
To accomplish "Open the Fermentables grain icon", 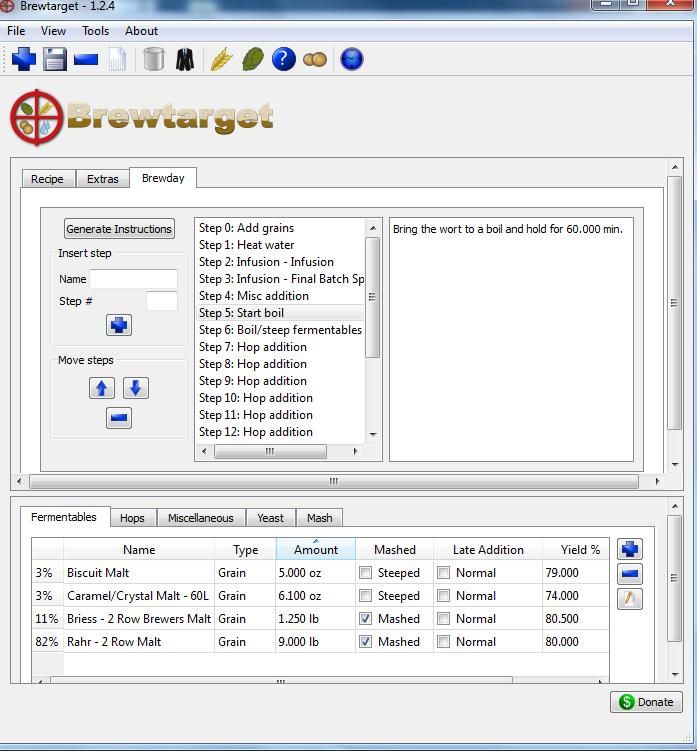I will [x=221, y=60].
